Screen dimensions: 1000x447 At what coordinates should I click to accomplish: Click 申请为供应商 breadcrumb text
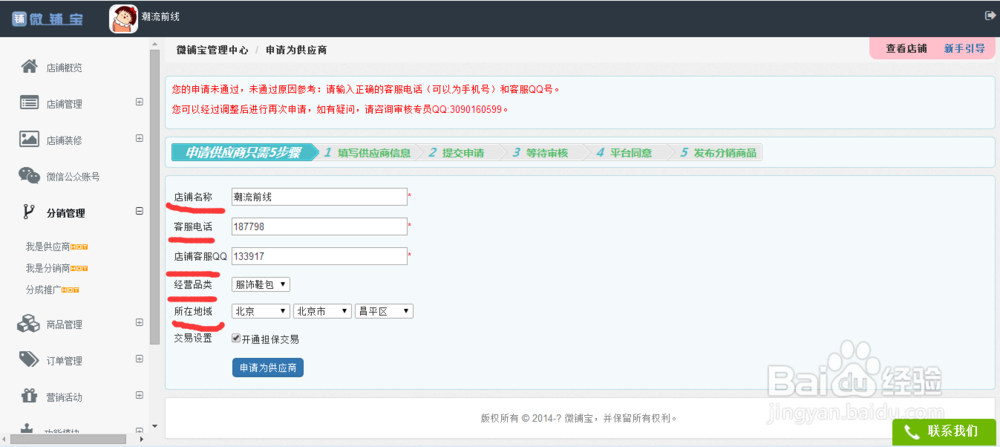pos(297,50)
